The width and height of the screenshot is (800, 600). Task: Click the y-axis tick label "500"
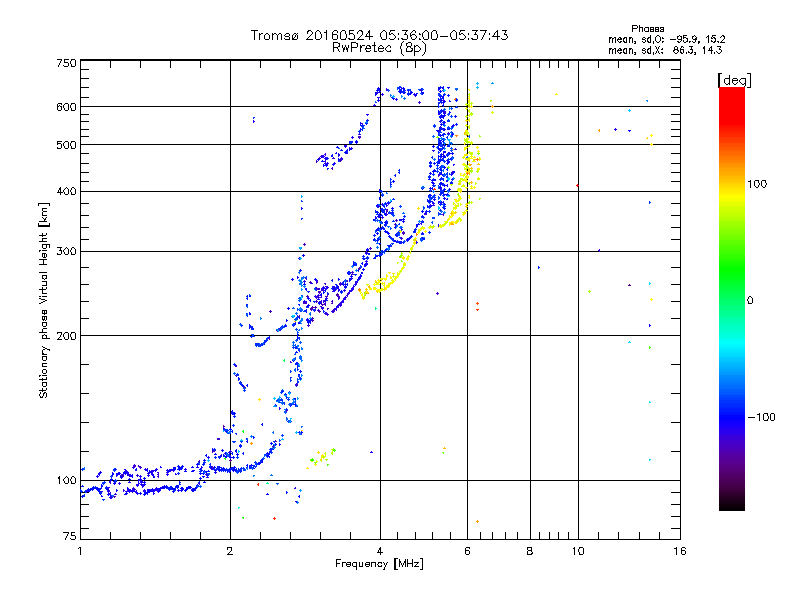[66, 145]
